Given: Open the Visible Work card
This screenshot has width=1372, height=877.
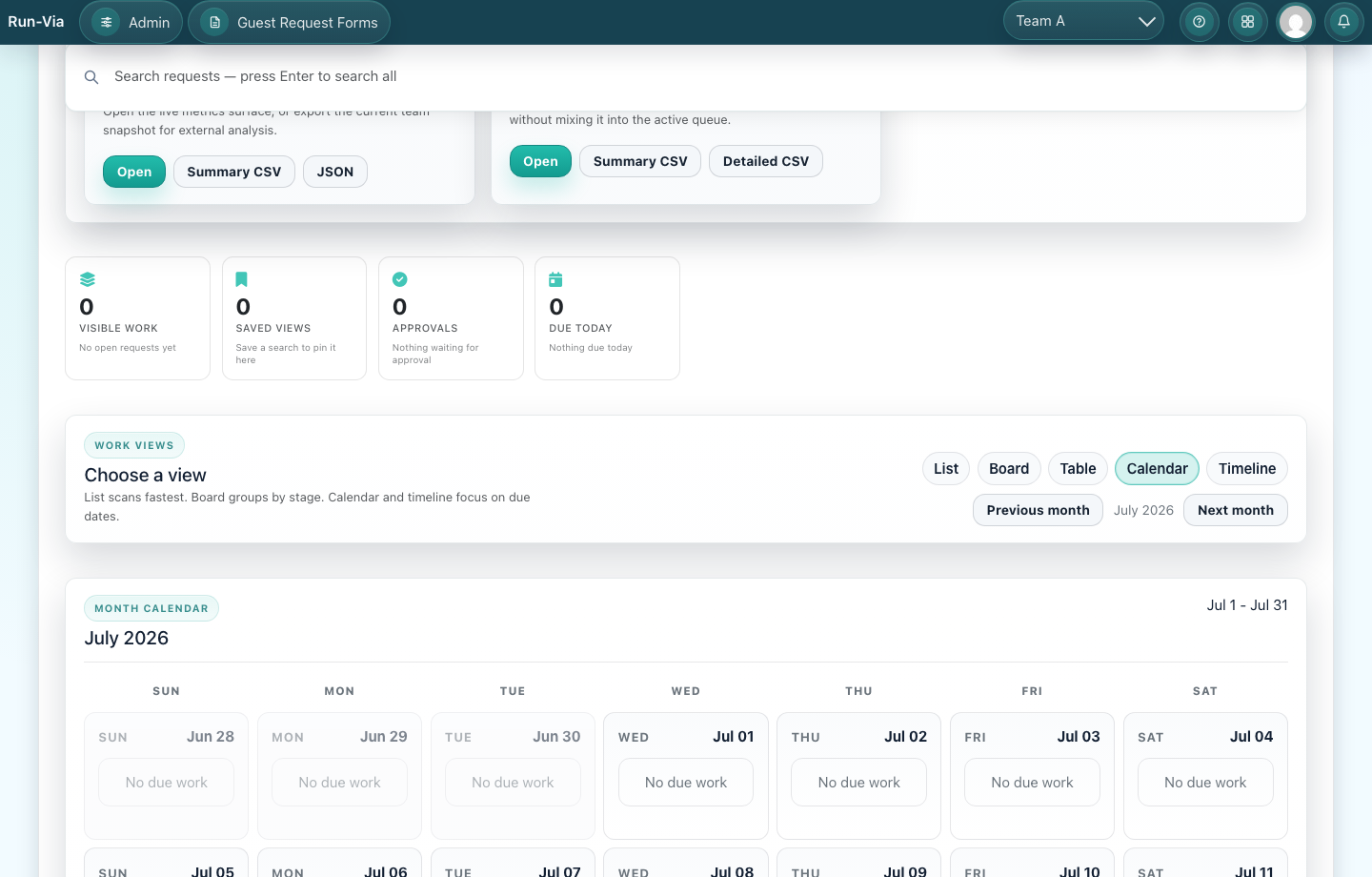Looking at the screenshot, I should (137, 318).
